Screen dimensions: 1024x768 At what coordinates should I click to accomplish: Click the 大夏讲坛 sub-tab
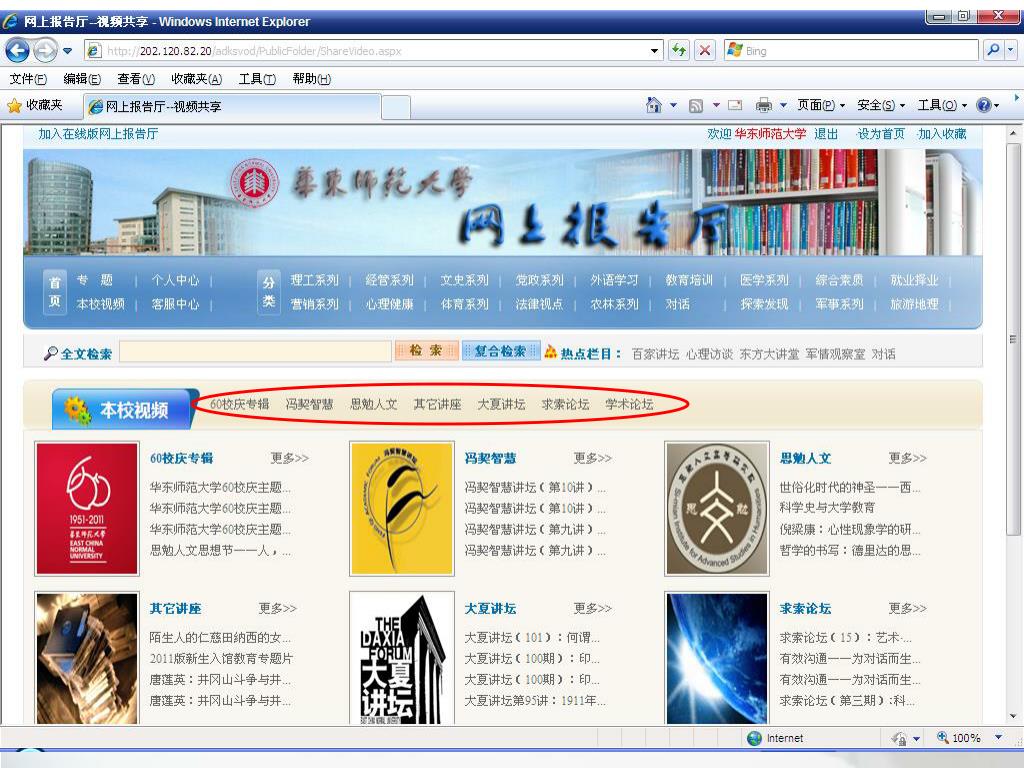click(x=501, y=404)
